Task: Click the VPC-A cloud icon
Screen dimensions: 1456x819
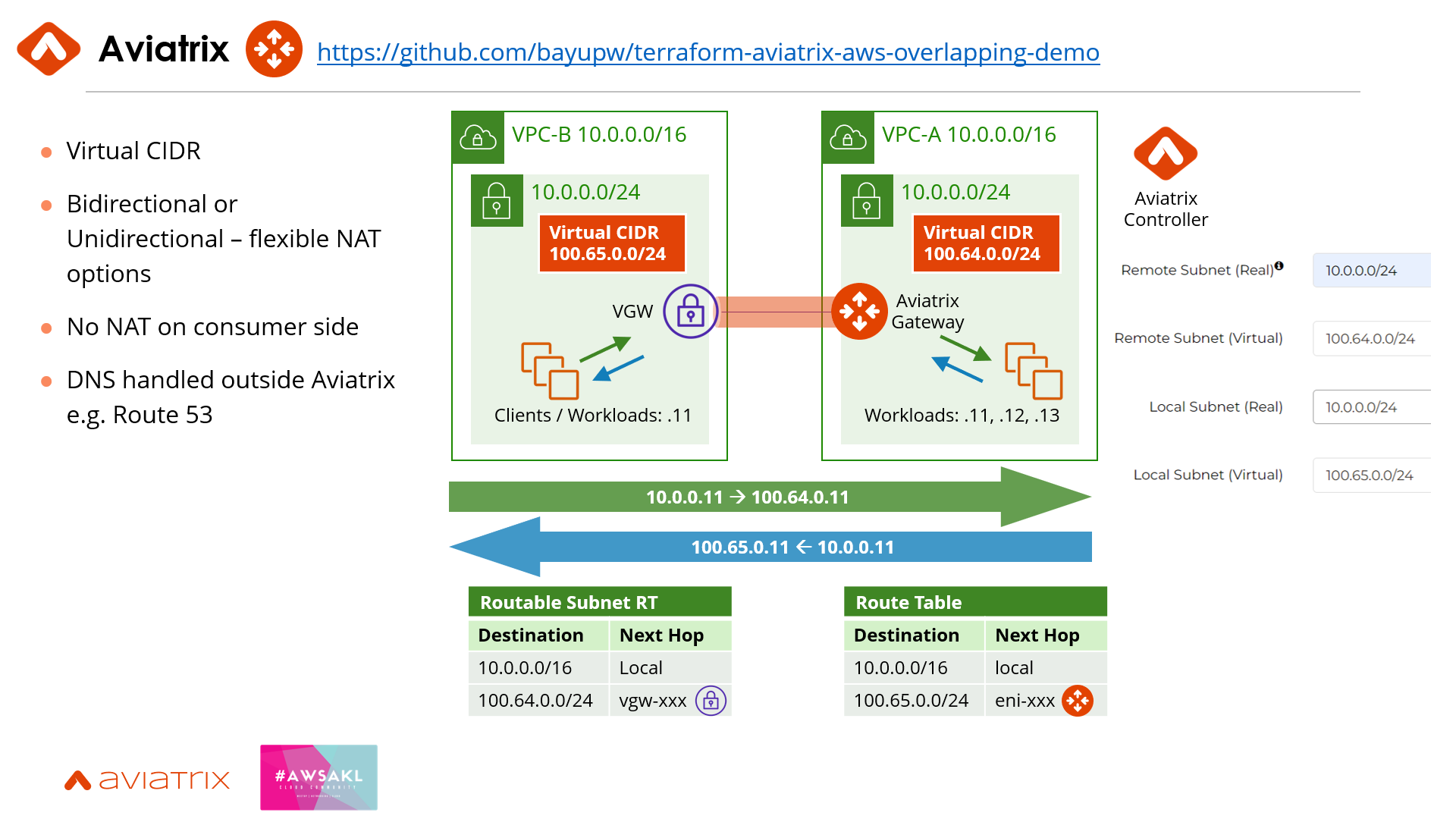Action: 848,138
